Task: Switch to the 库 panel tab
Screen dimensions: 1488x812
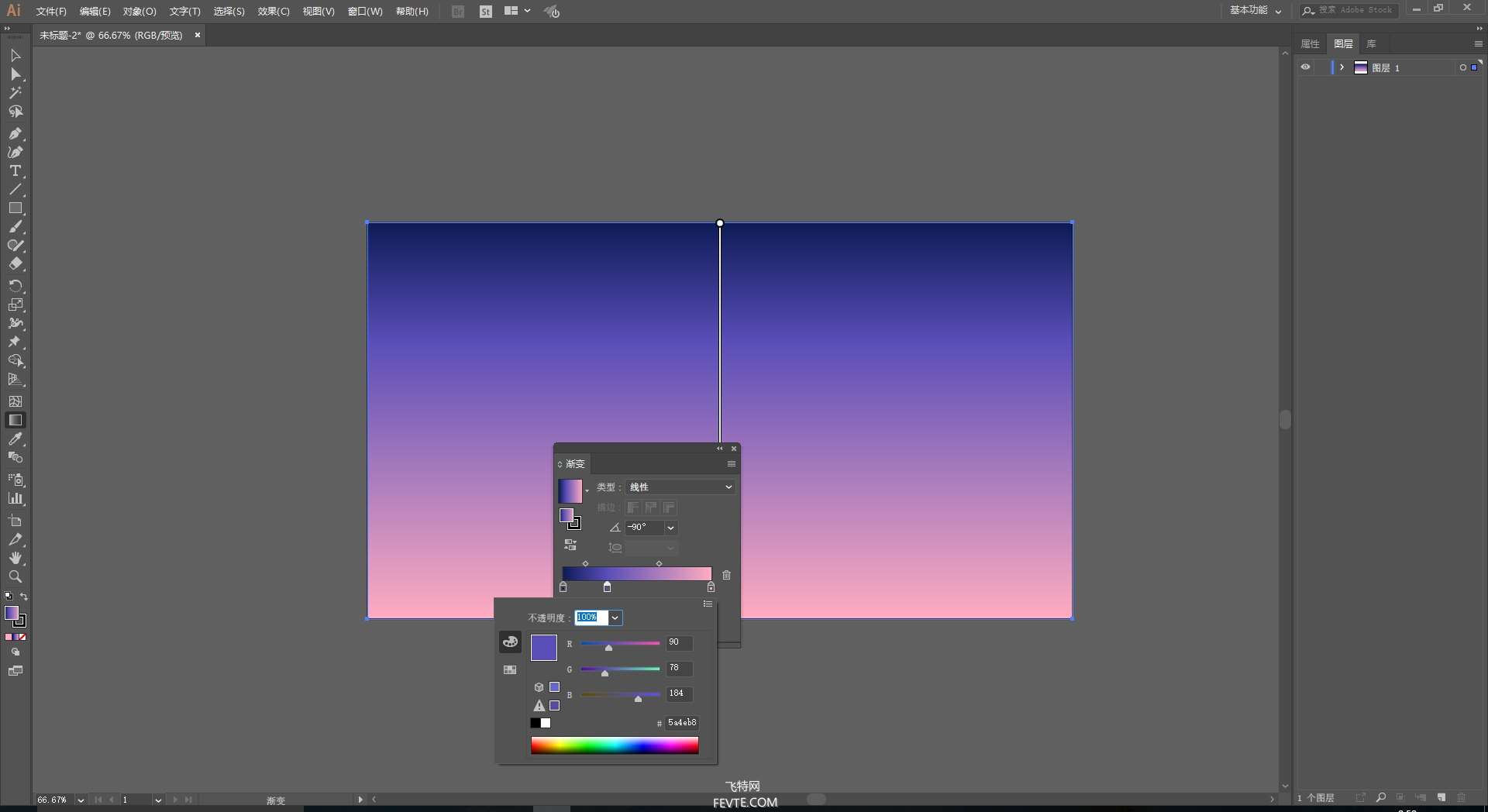Action: pyautogui.click(x=1371, y=44)
